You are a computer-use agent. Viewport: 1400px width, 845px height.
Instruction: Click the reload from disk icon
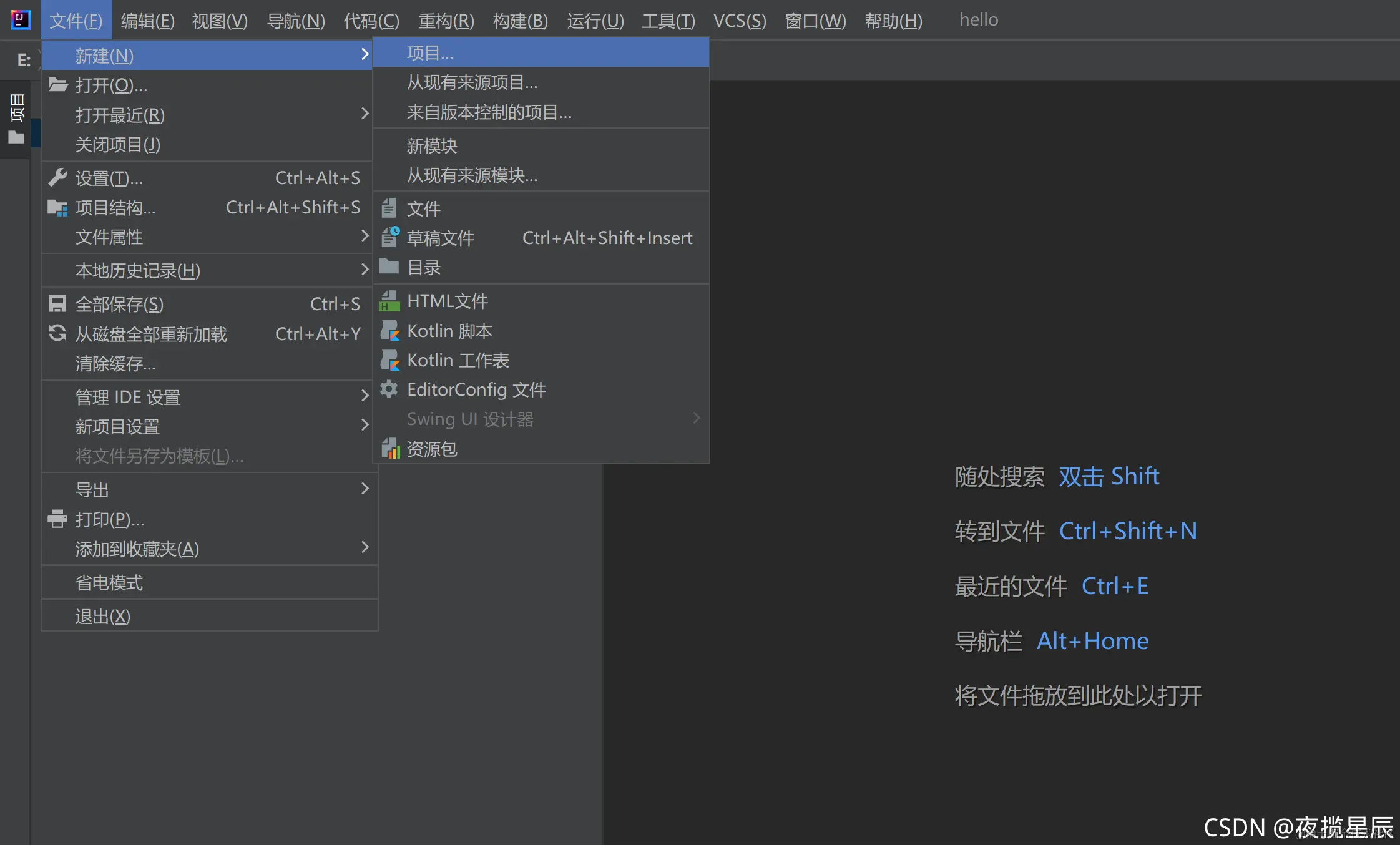57,334
